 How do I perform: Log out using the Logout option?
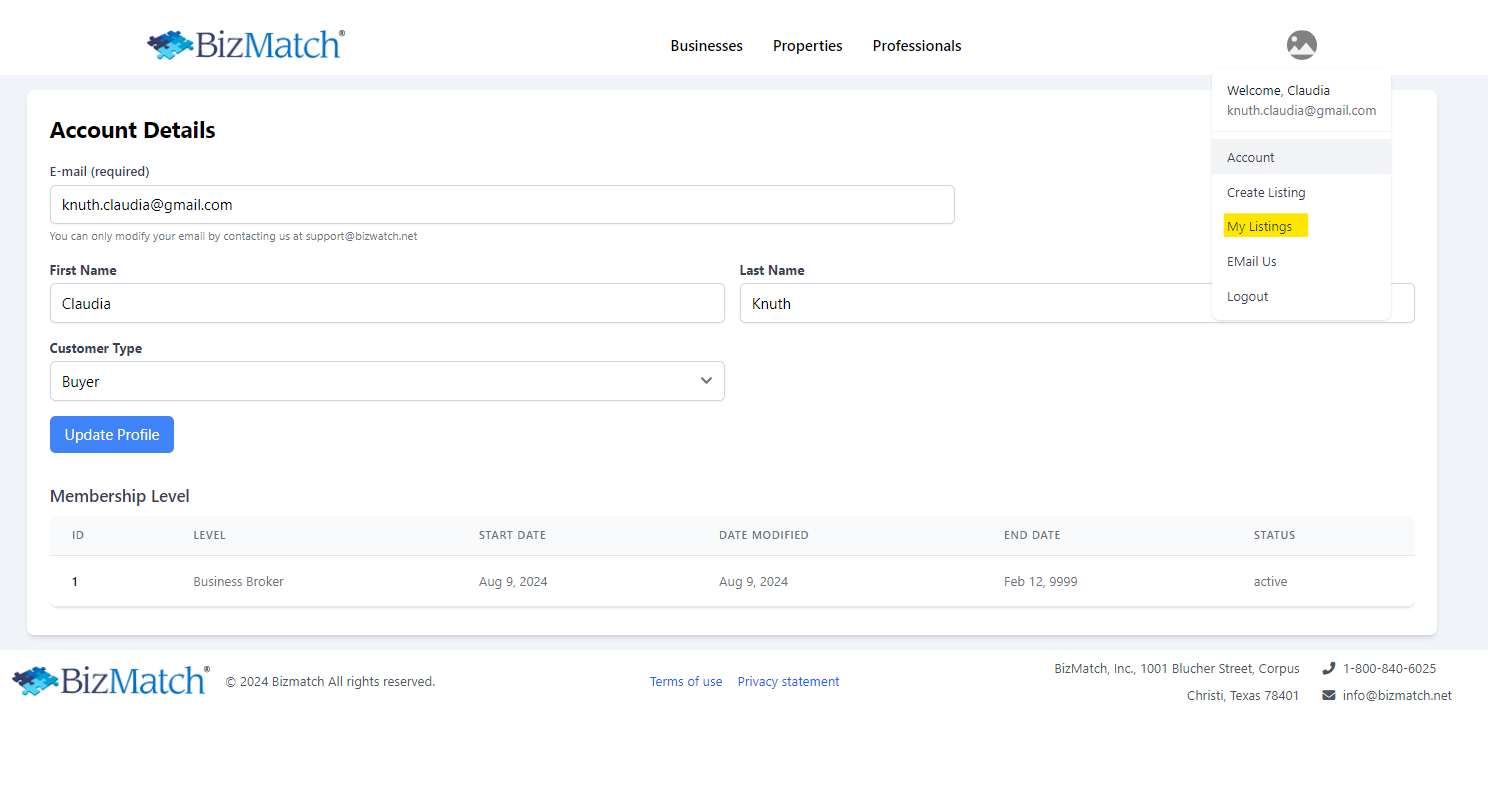pos(1248,296)
